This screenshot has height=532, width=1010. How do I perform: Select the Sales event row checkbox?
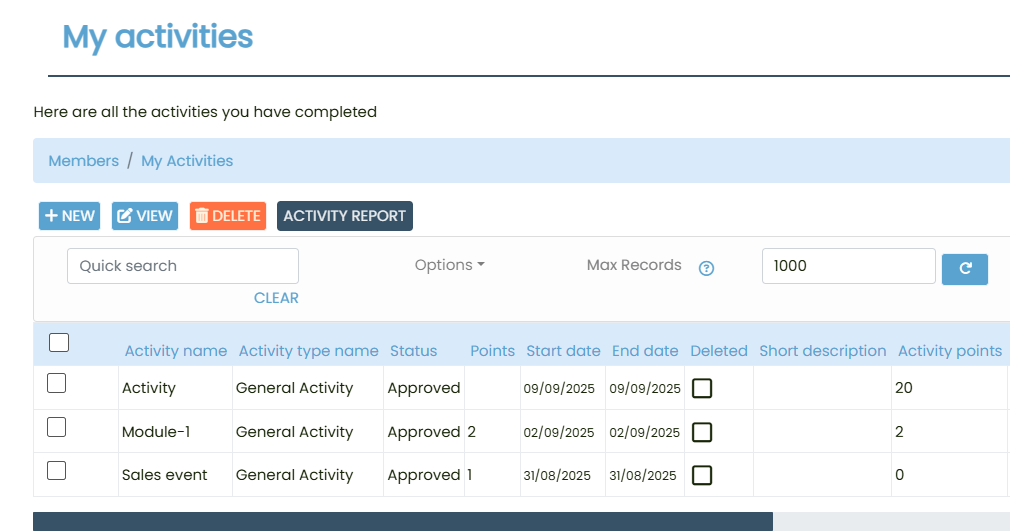click(x=57, y=470)
